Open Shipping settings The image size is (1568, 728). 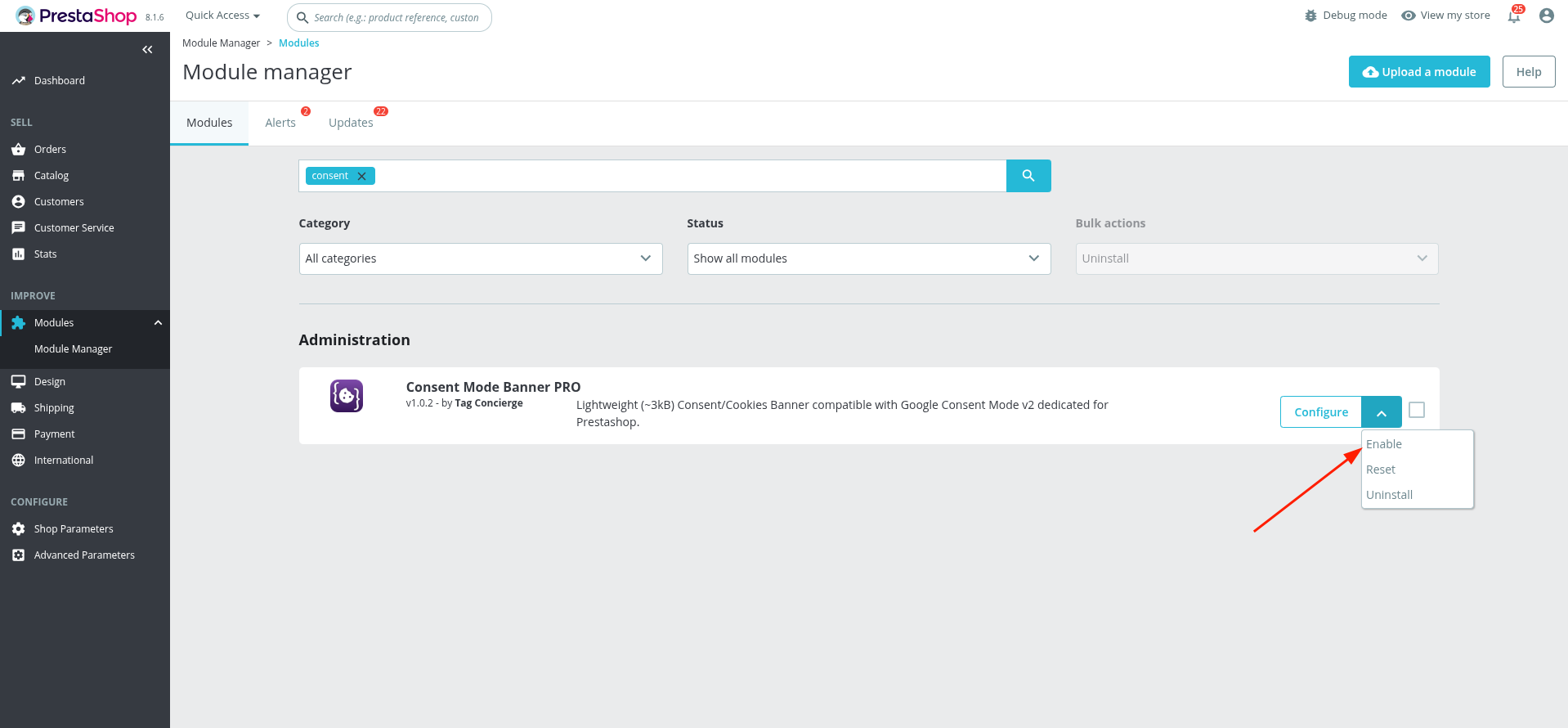54,407
